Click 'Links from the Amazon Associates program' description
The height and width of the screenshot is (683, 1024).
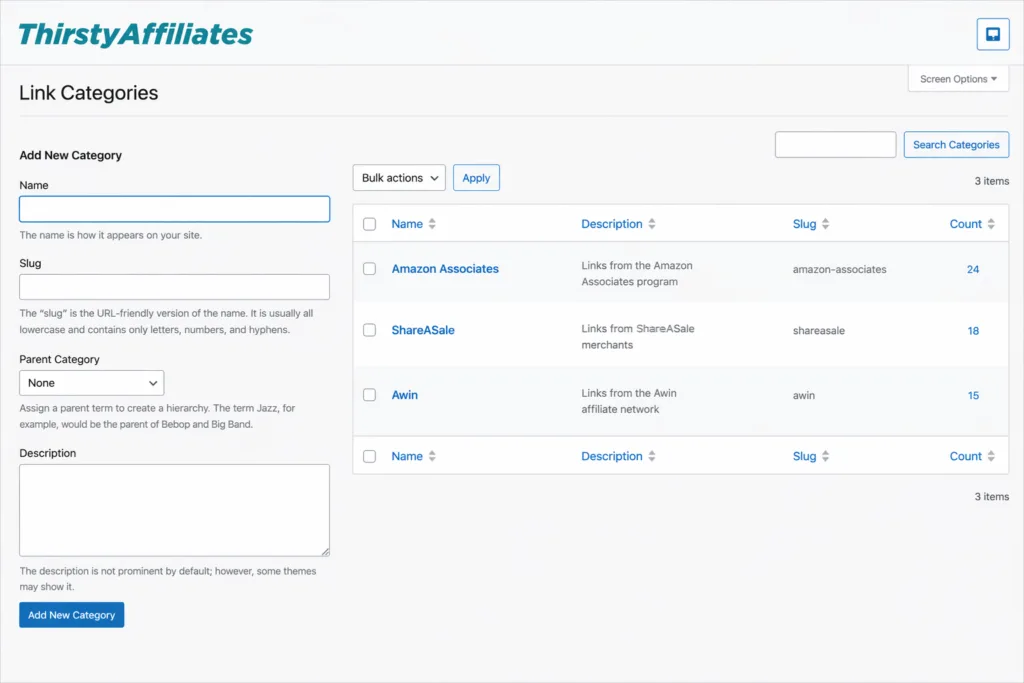point(637,274)
